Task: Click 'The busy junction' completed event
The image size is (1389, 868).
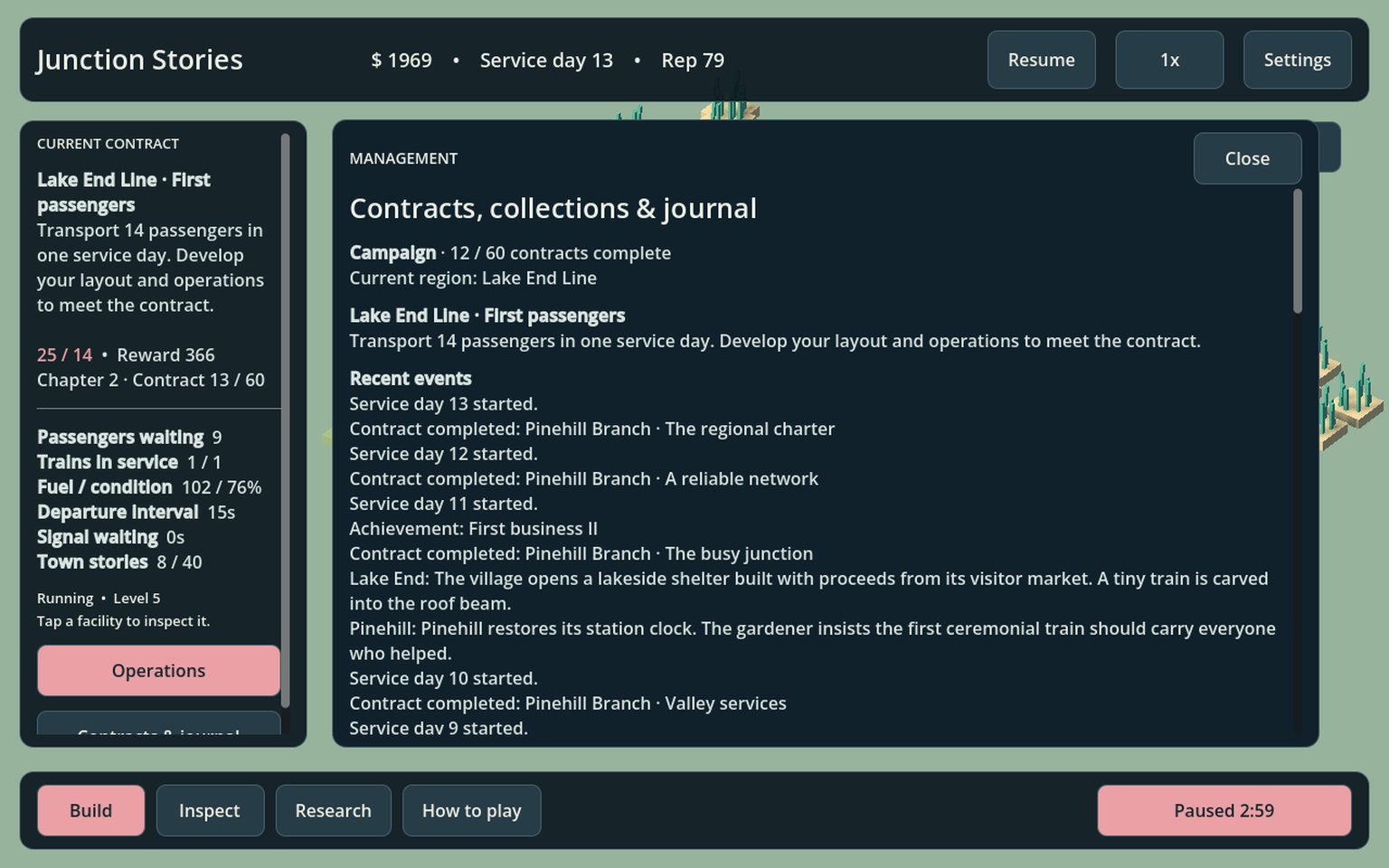Action: coord(581,553)
